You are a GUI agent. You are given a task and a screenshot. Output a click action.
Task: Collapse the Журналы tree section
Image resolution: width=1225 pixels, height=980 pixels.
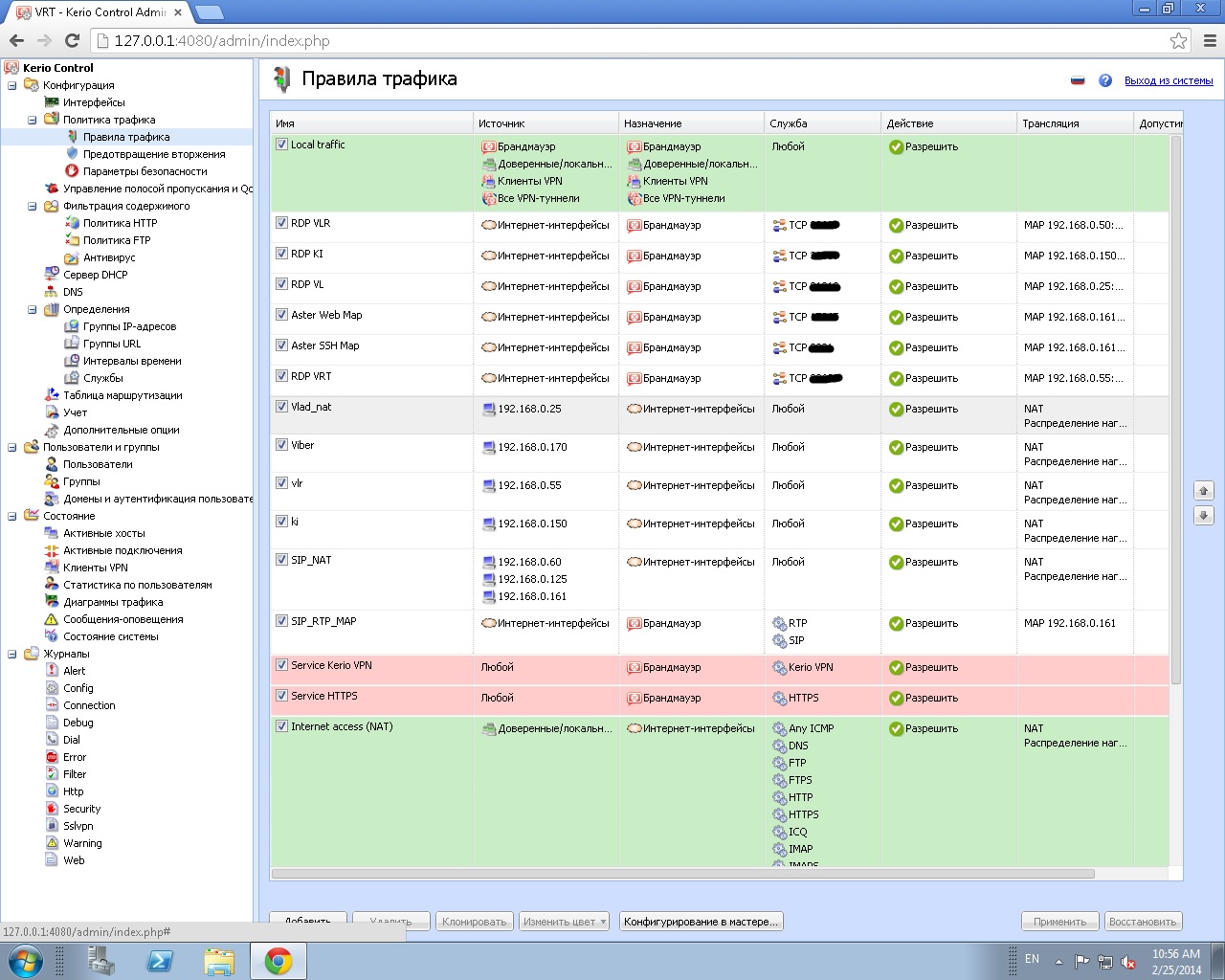click(x=12, y=654)
